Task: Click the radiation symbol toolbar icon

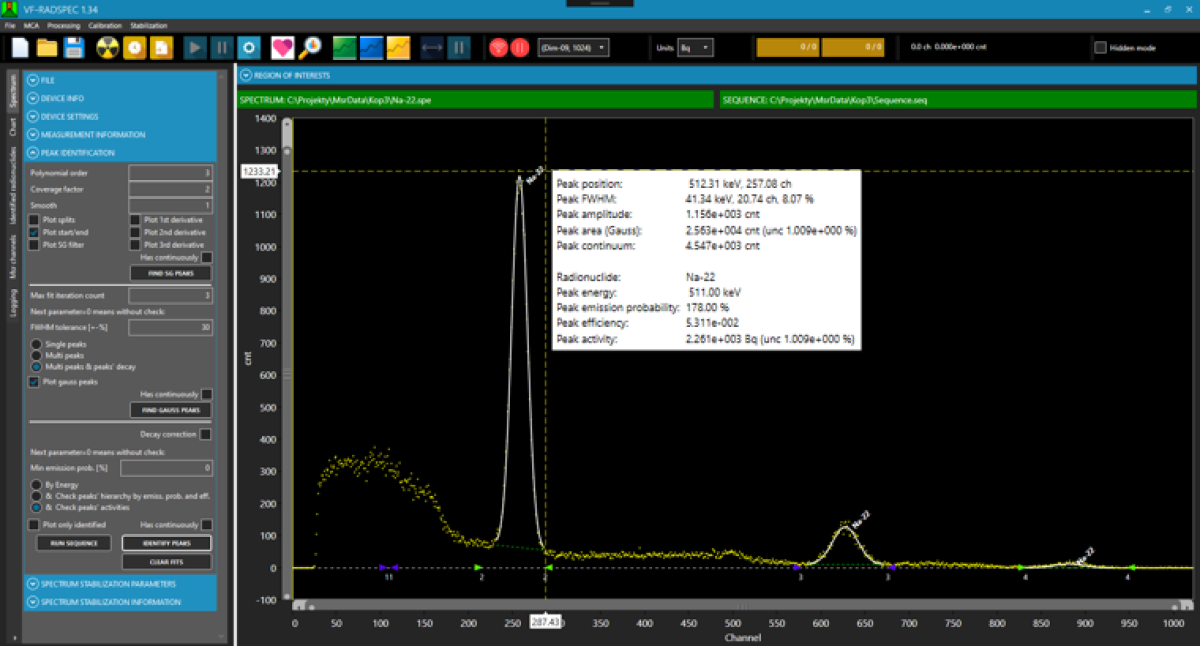Action: tap(107, 47)
